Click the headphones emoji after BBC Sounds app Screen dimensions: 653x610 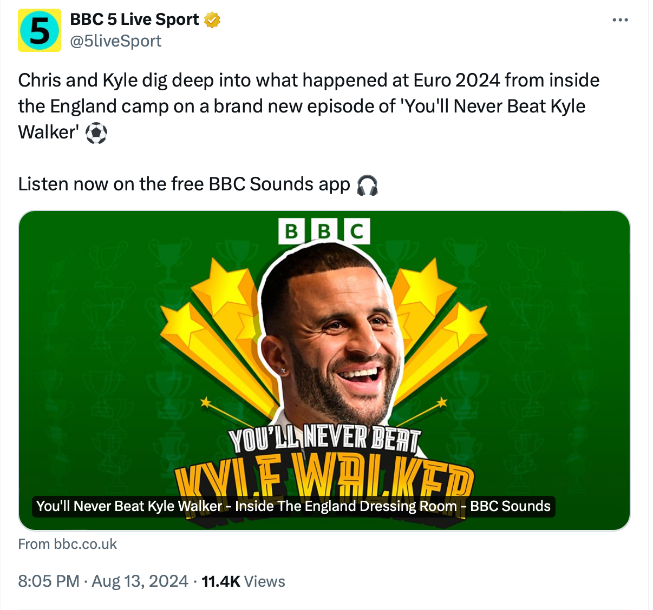(x=368, y=185)
